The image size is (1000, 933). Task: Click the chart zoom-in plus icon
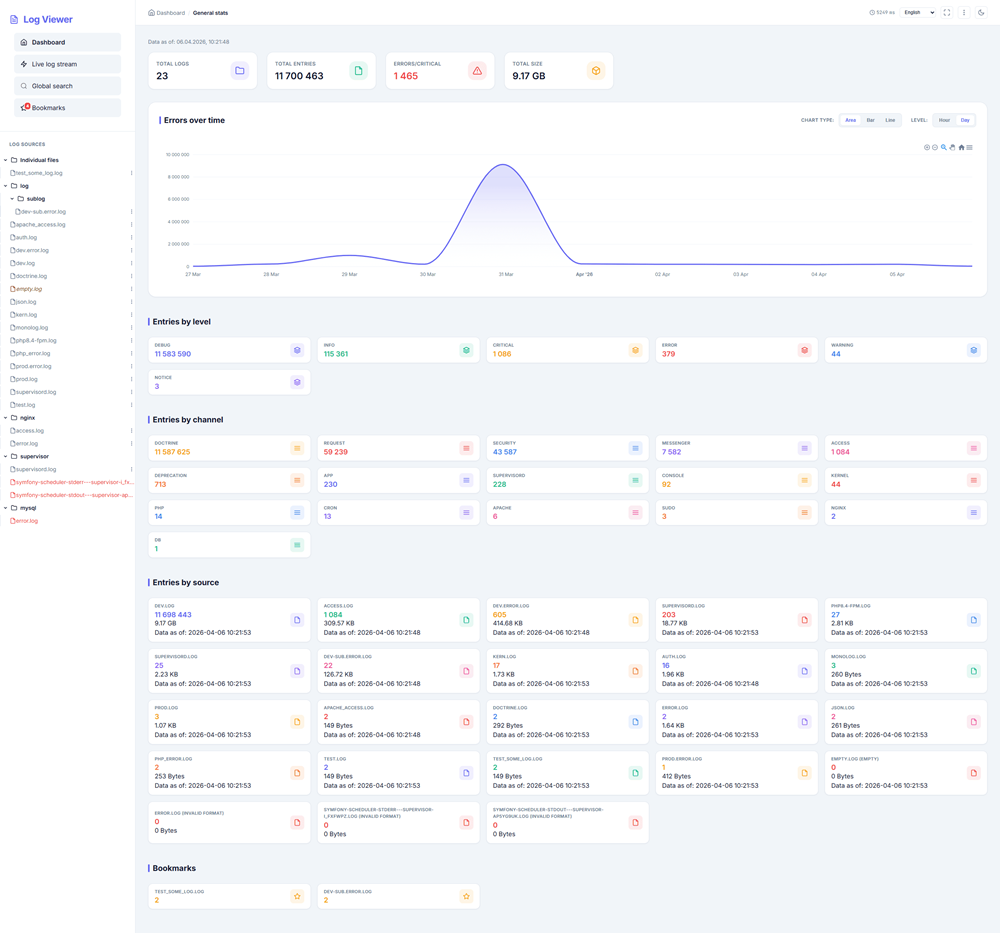tap(927, 147)
